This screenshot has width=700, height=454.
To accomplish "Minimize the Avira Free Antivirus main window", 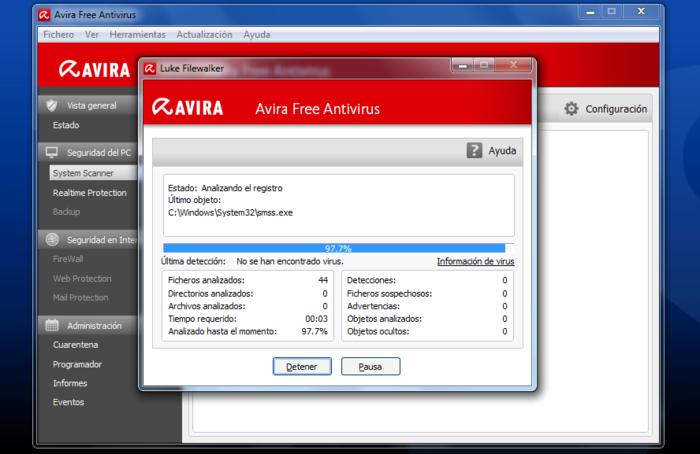I will click(x=590, y=12).
